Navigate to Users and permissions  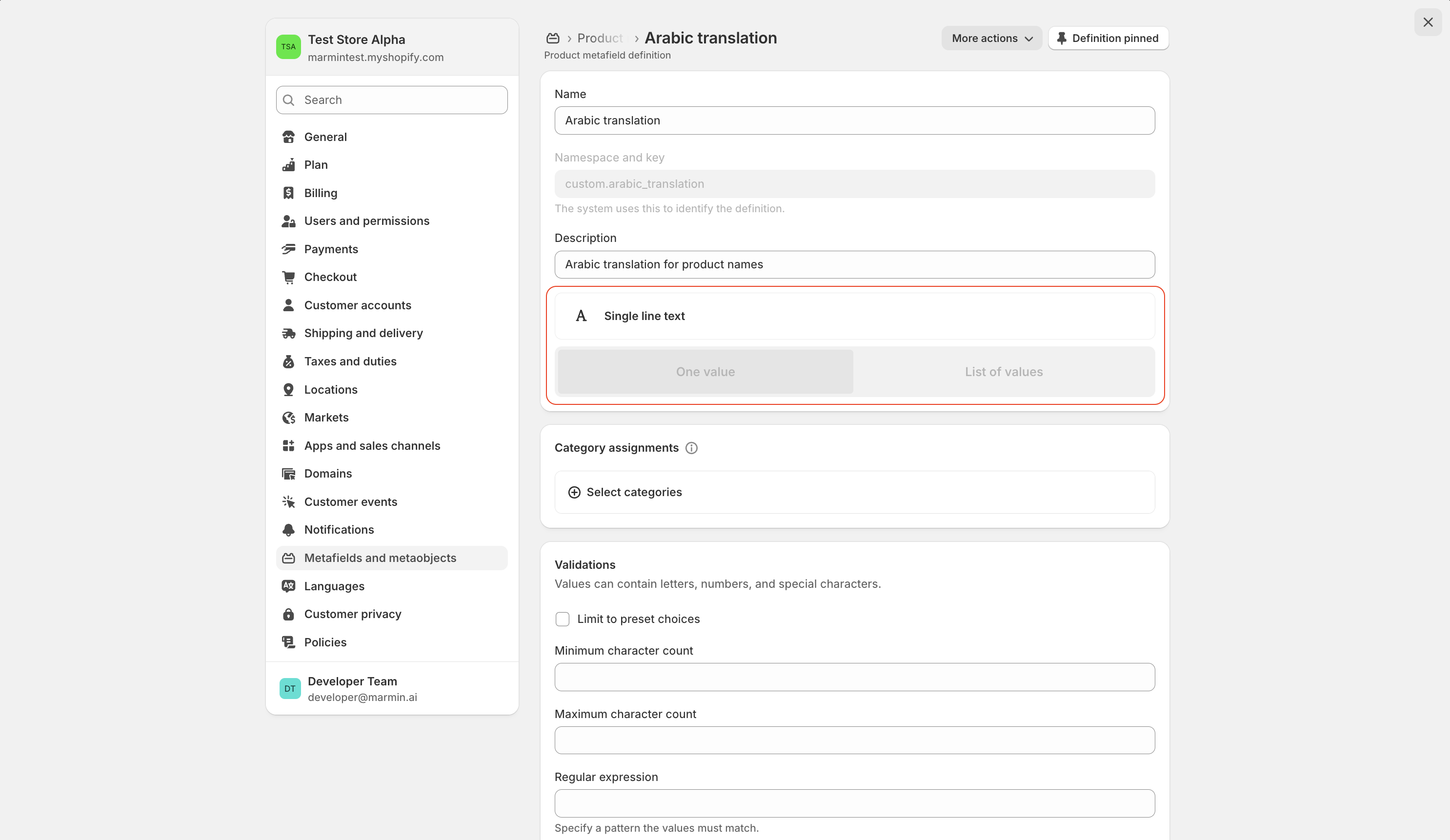[366, 221]
